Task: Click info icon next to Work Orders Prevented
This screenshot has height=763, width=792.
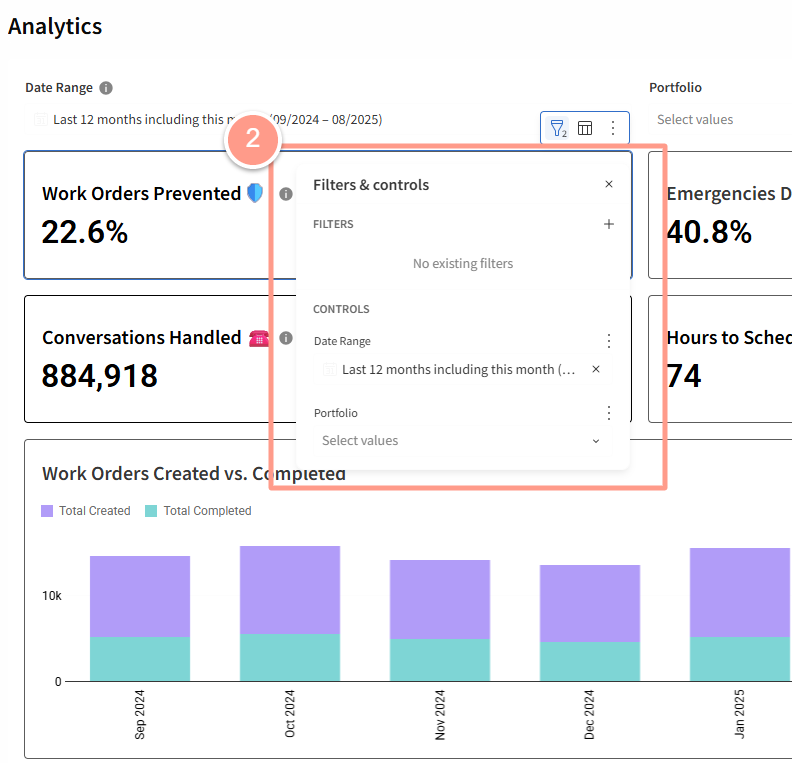Action: point(286,194)
